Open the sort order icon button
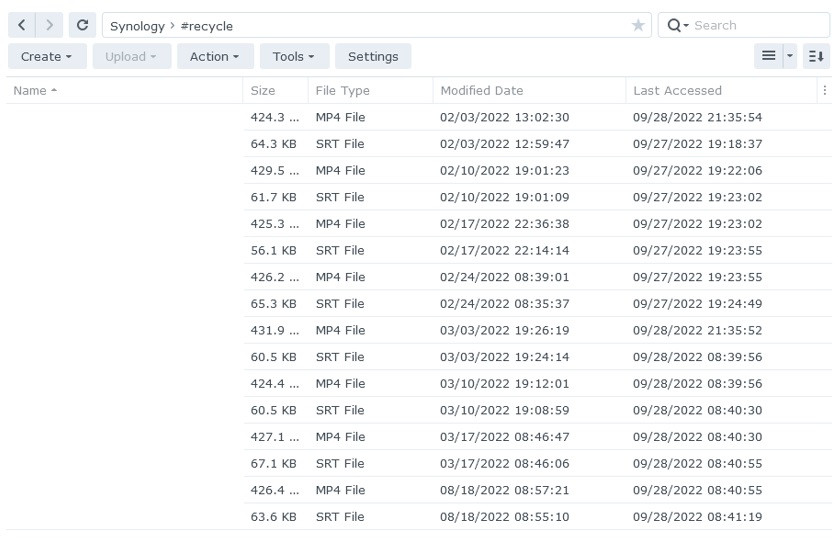Screen dimensions: 838x543 pyautogui.click(x=816, y=56)
